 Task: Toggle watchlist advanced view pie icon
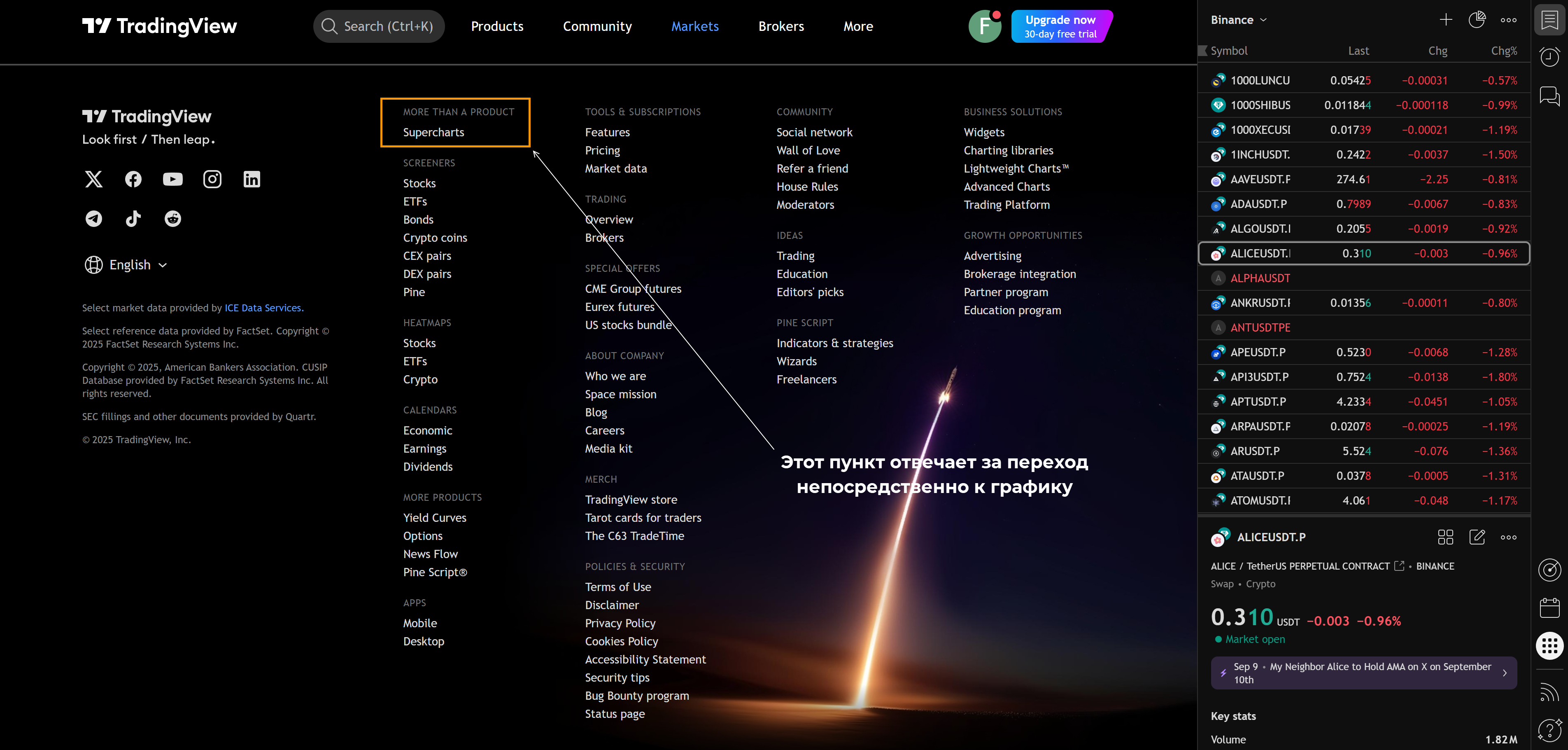click(x=1477, y=20)
